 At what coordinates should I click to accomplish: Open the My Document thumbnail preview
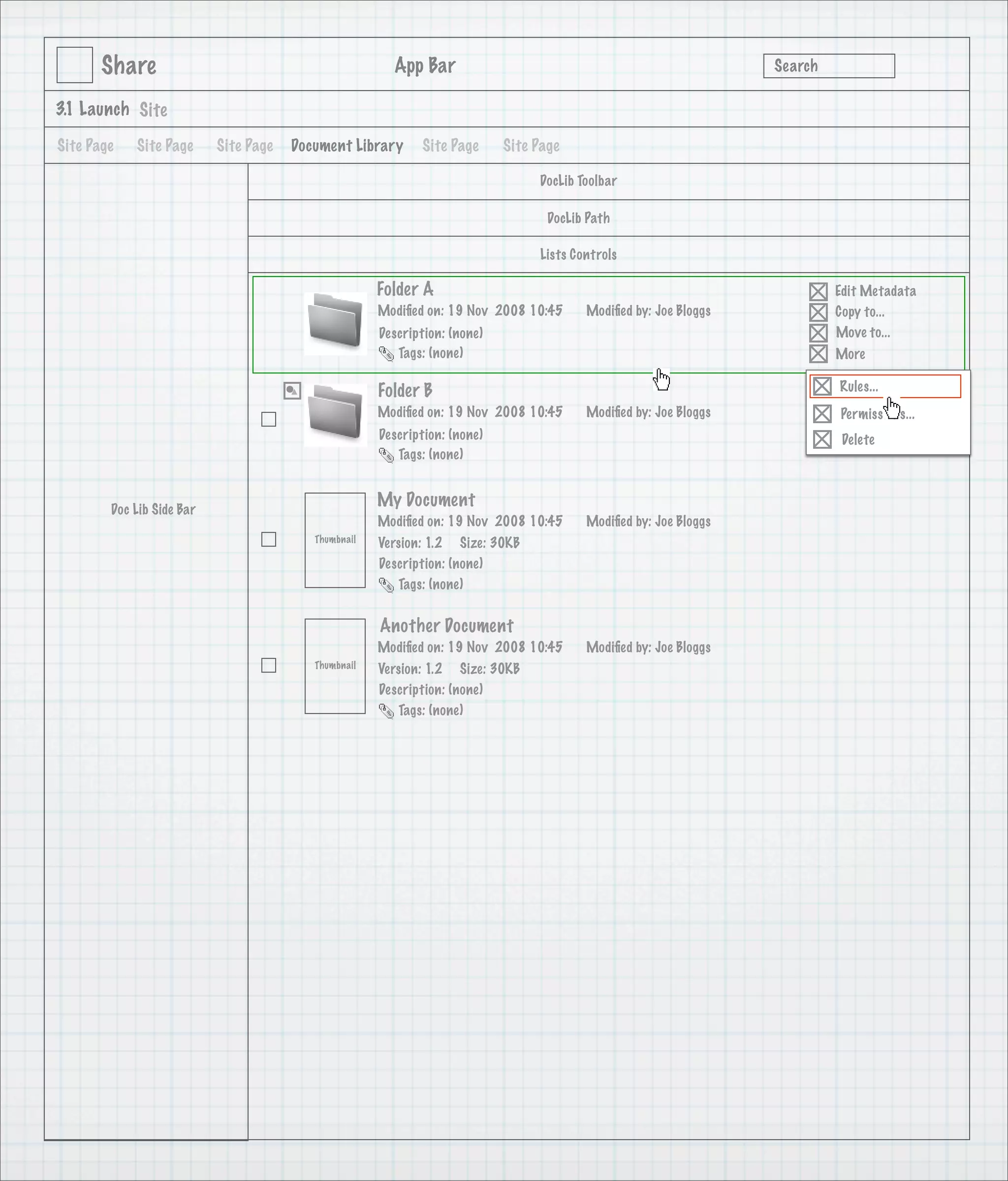pyautogui.click(x=335, y=540)
